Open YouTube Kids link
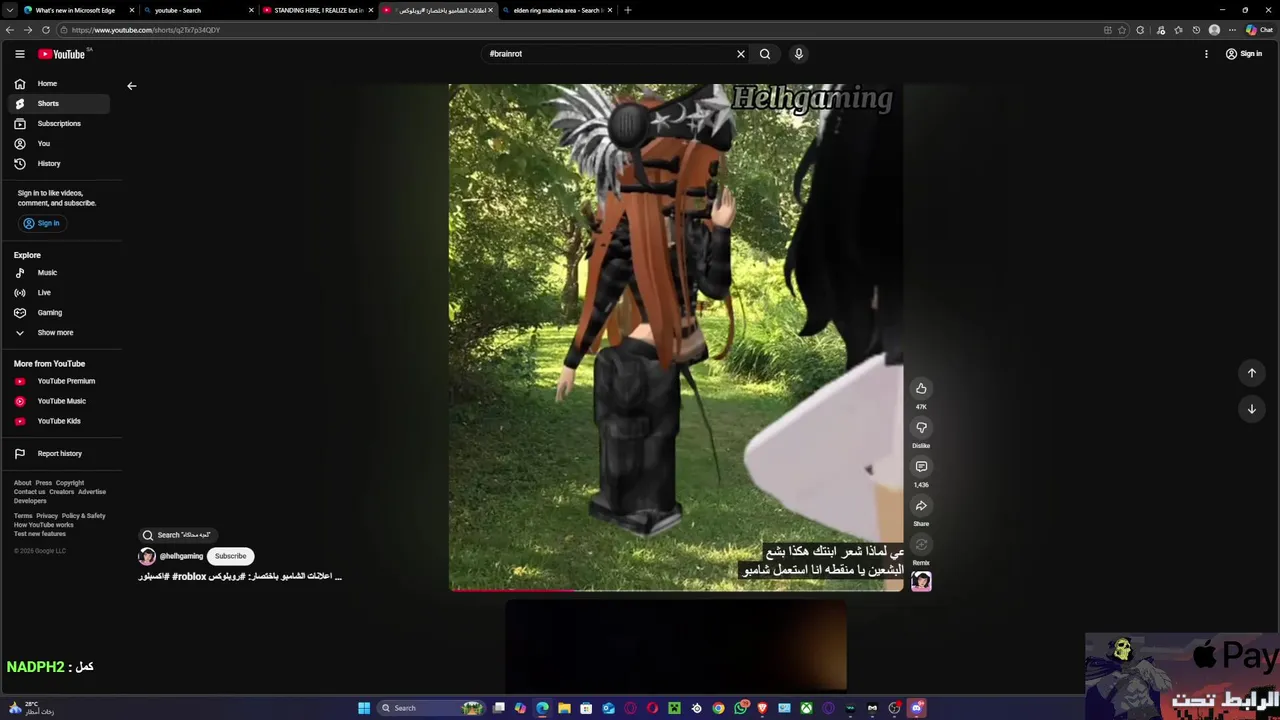Viewport: 1280px width, 720px height. (x=61, y=421)
